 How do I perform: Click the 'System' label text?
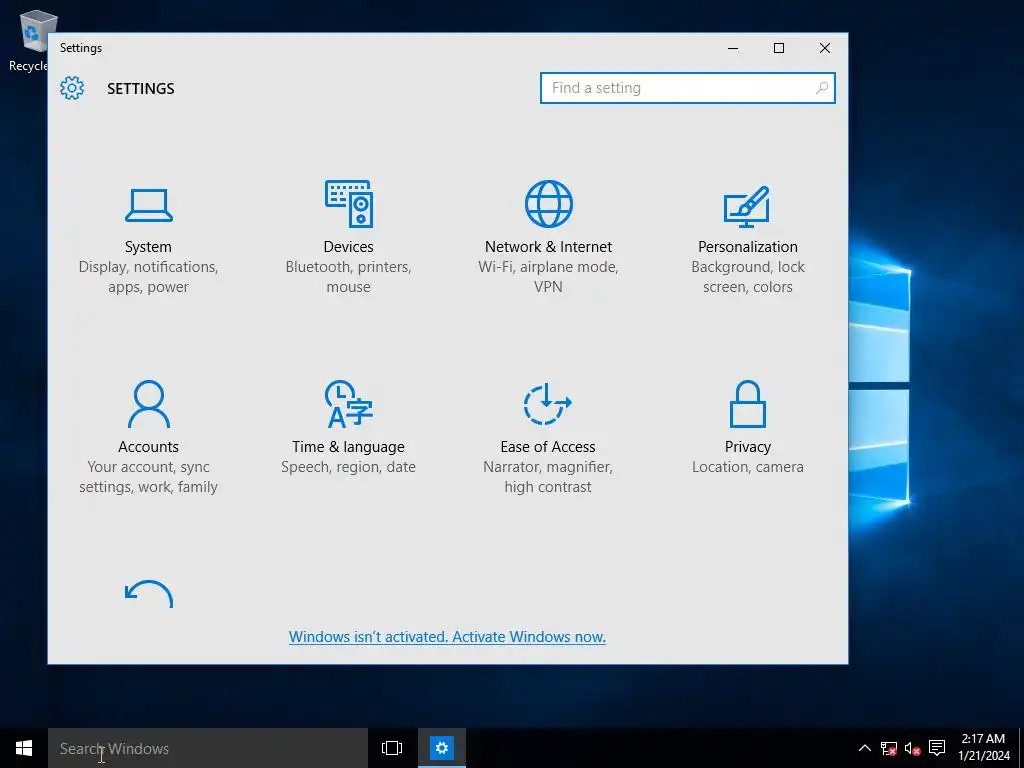pos(148,247)
